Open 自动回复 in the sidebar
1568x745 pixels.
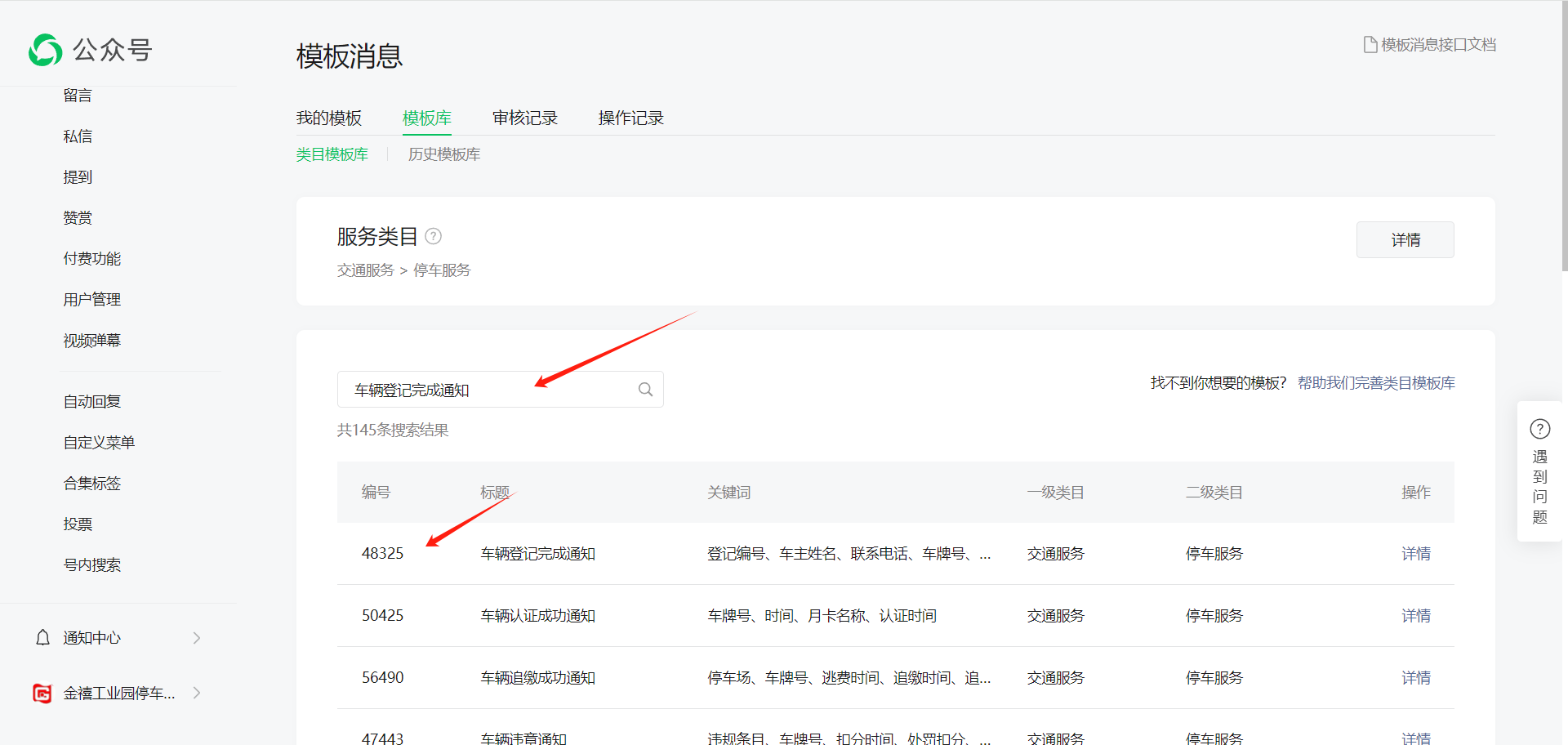click(x=92, y=402)
